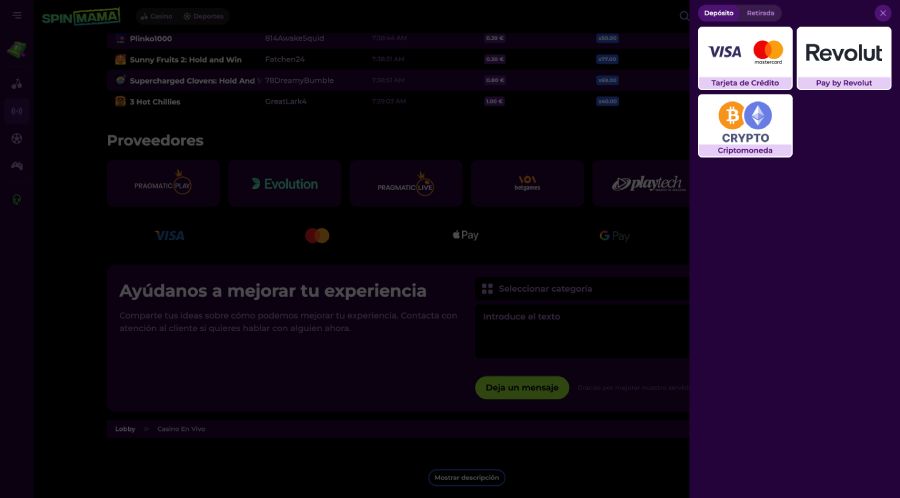
Task: Open the Playtech provider card
Action: pyautogui.click(x=641, y=184)
